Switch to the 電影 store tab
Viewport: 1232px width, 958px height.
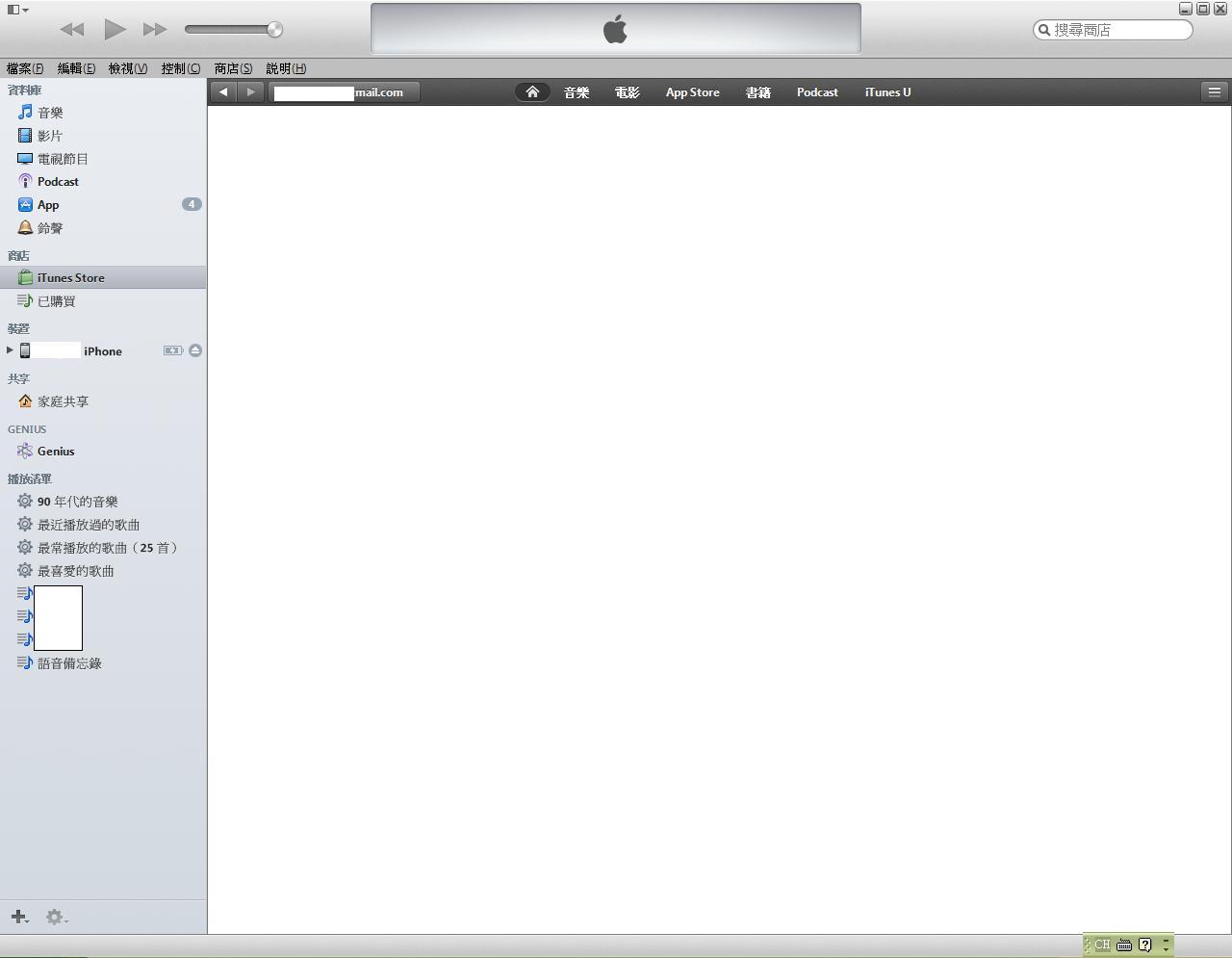pos(628,92)
